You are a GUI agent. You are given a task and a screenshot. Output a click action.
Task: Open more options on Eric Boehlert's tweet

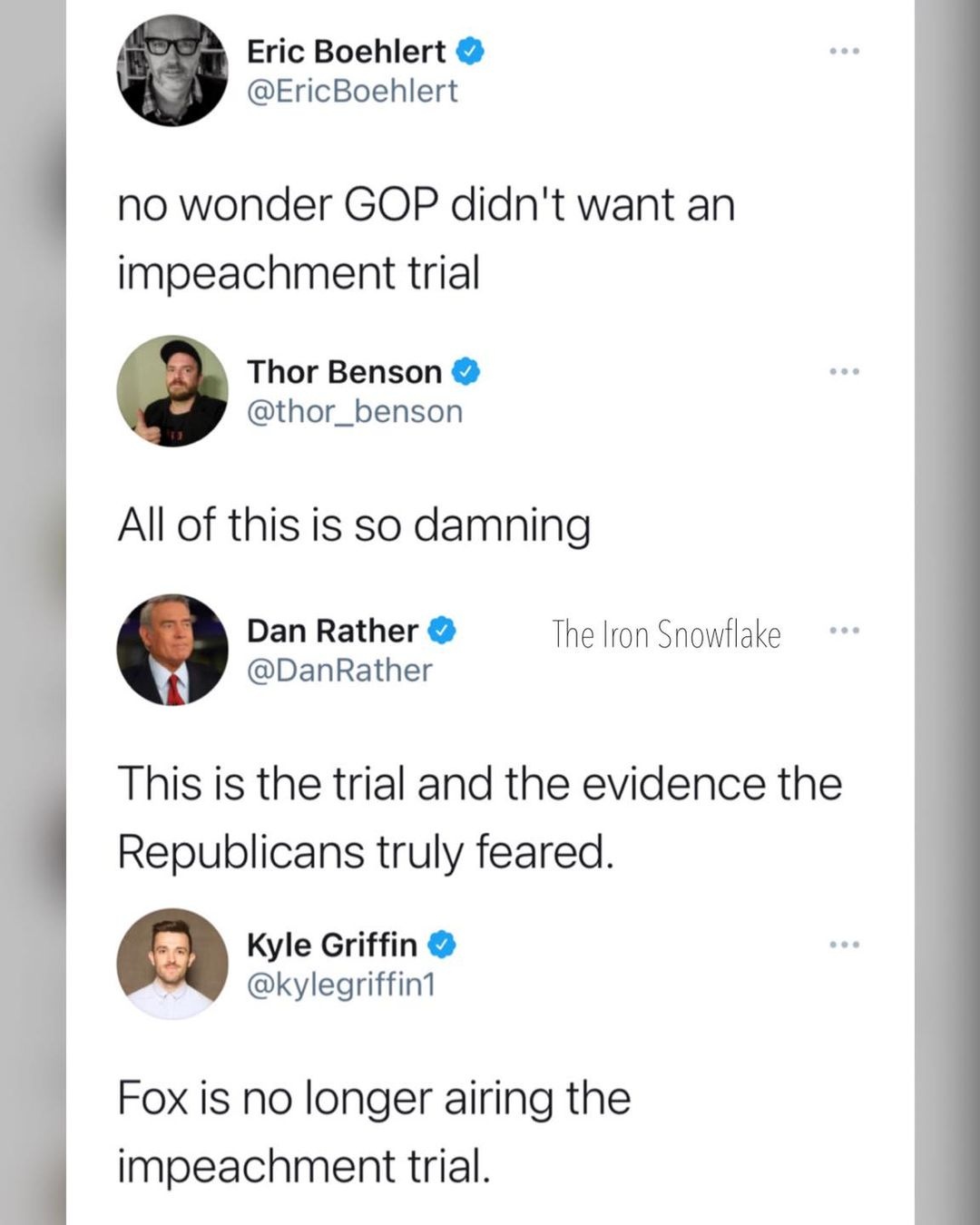844,51
